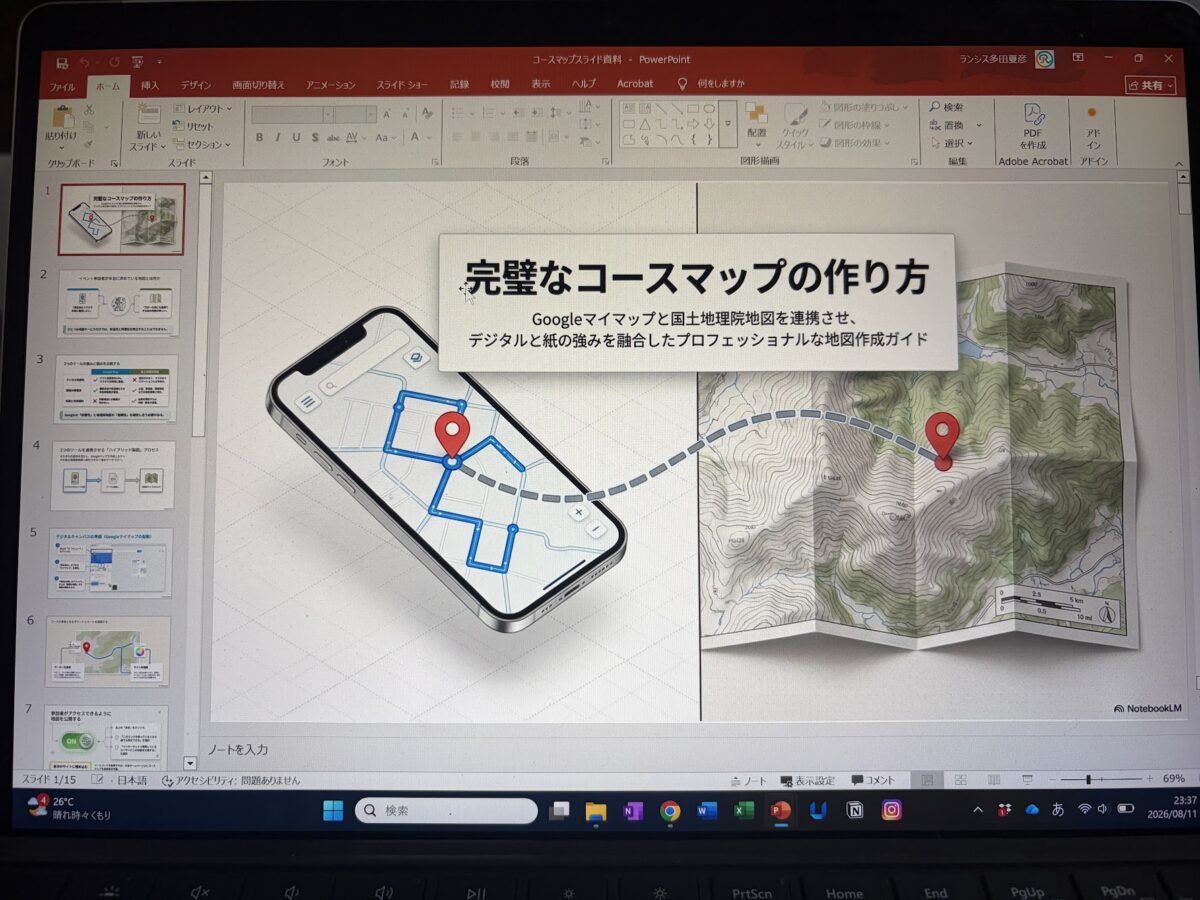Viewport: 1200px width, 900px height.
Task: Click the Format Painter brush icon
Action: point(88,144)
